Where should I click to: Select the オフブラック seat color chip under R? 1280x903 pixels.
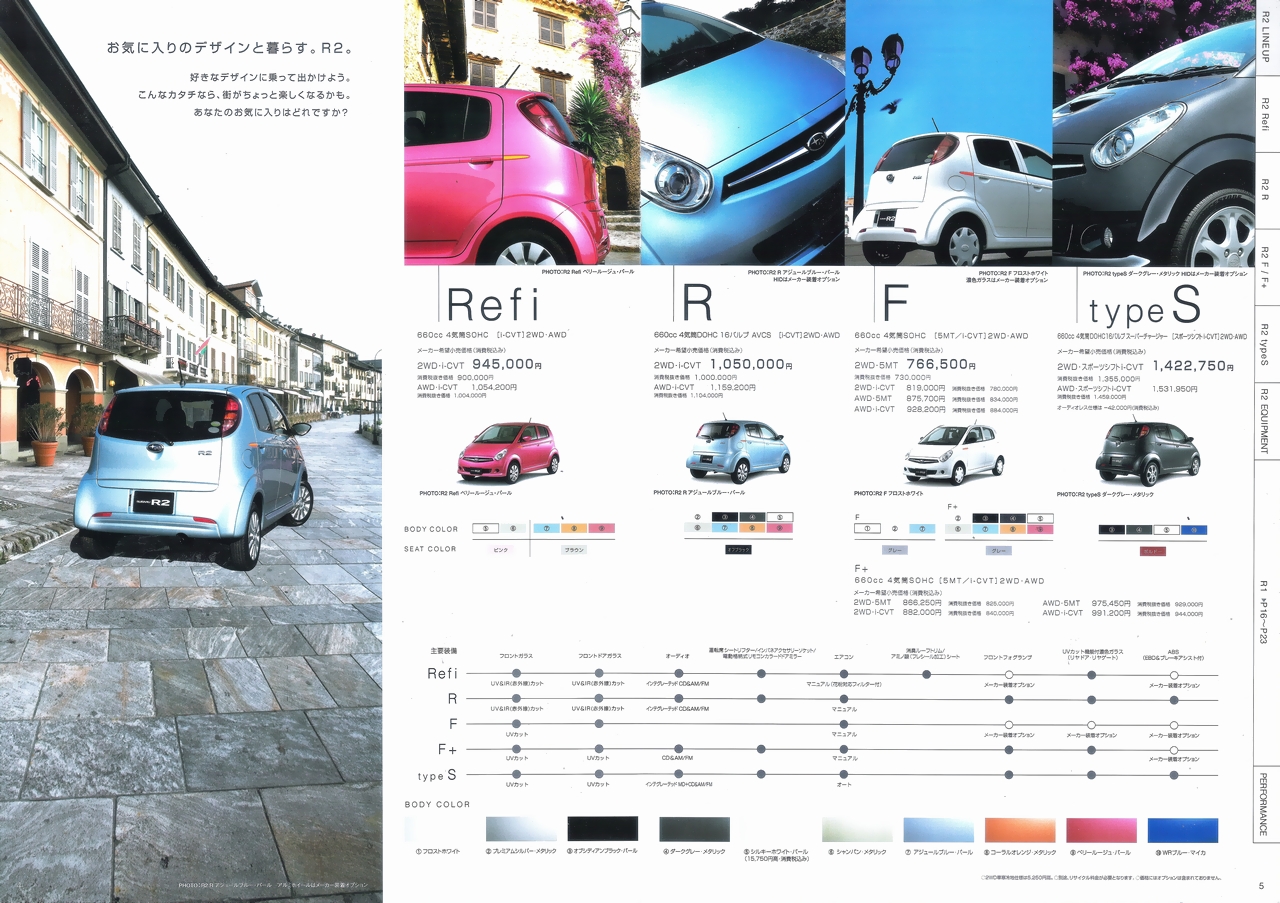(738, 550)
